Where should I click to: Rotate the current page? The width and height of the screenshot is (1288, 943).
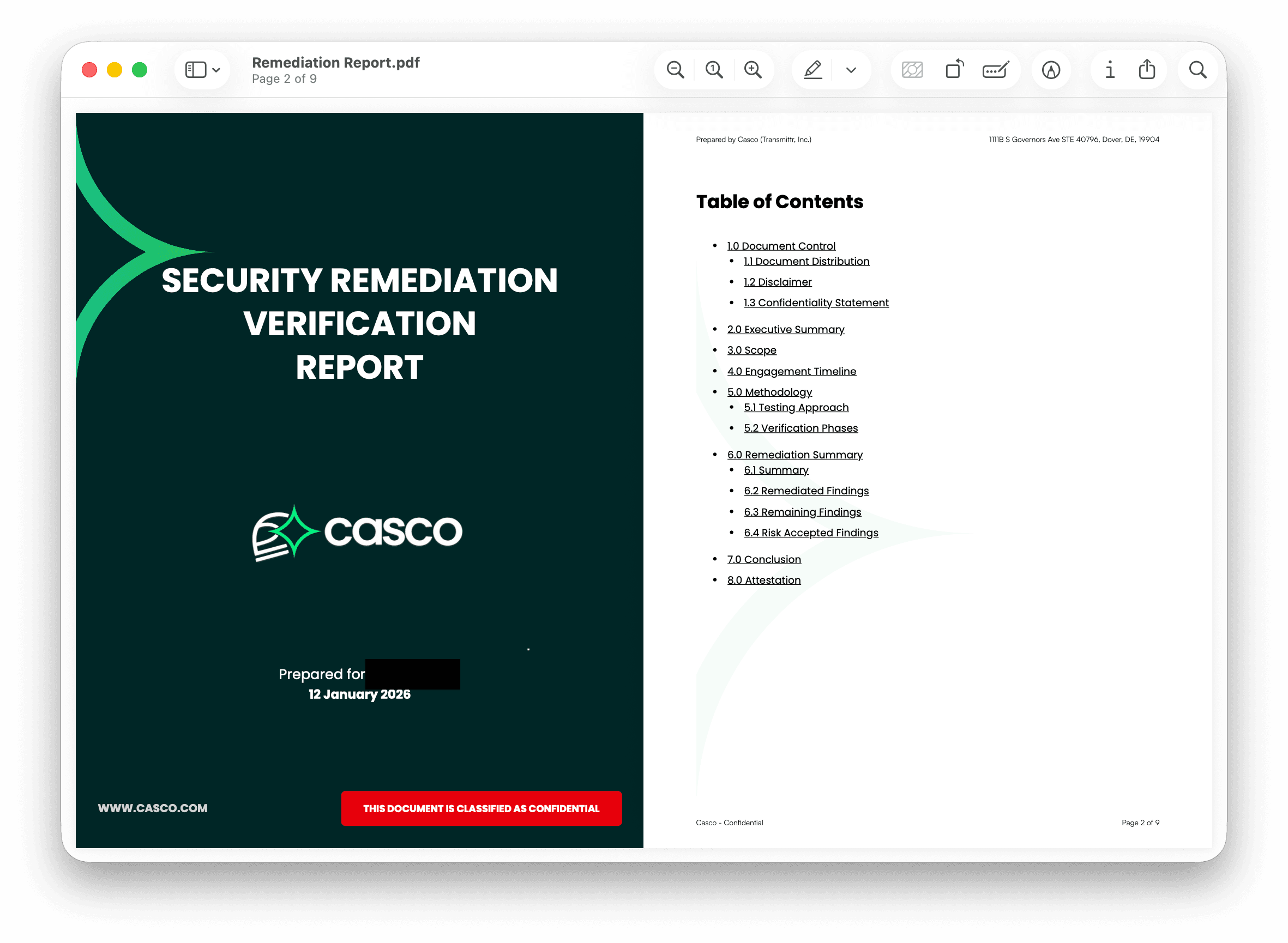(x=954, y=70)
